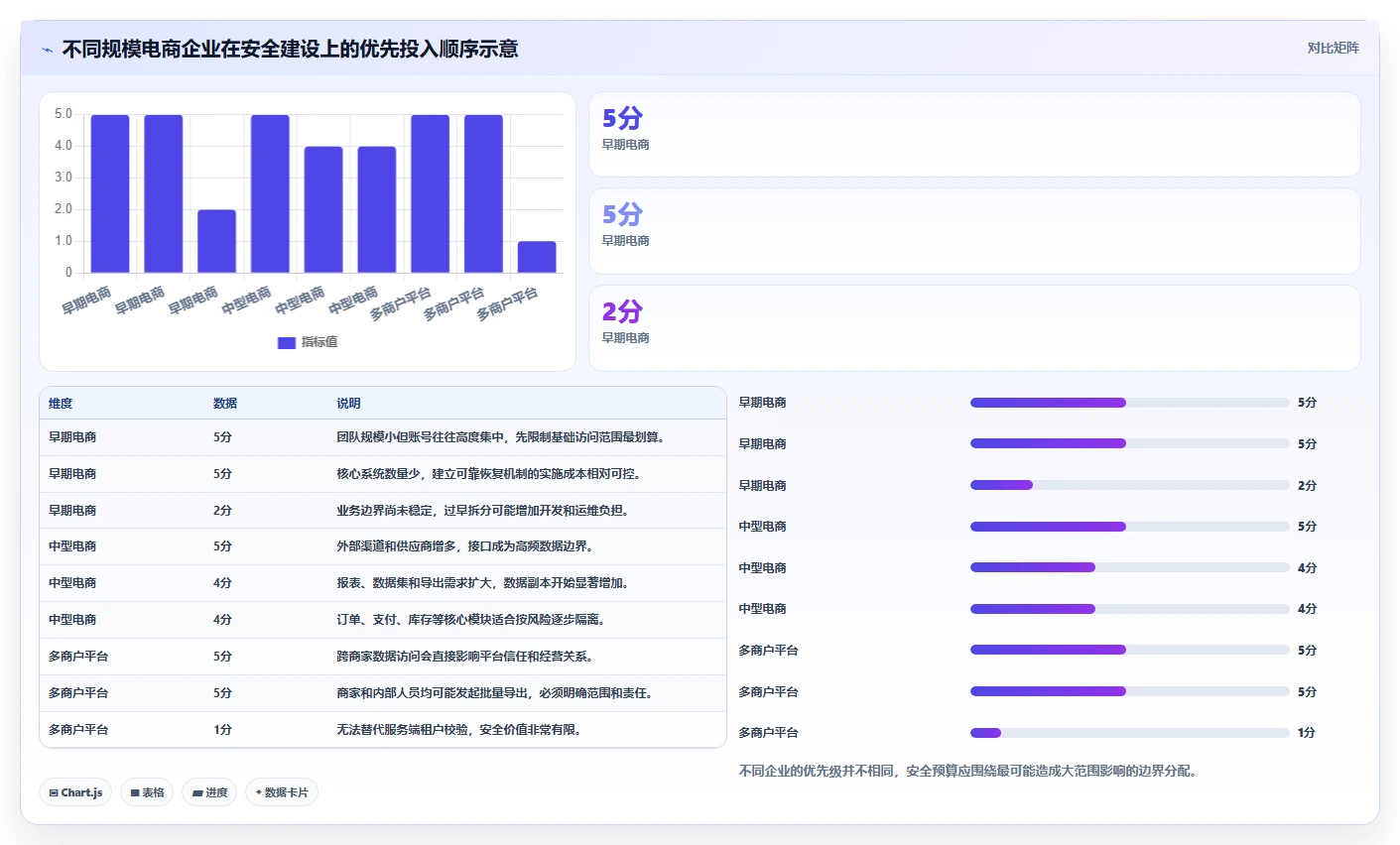Click the 表格 tag chip
The height and width of the screenshot is (845, 1400).
(x=147, y=792)
